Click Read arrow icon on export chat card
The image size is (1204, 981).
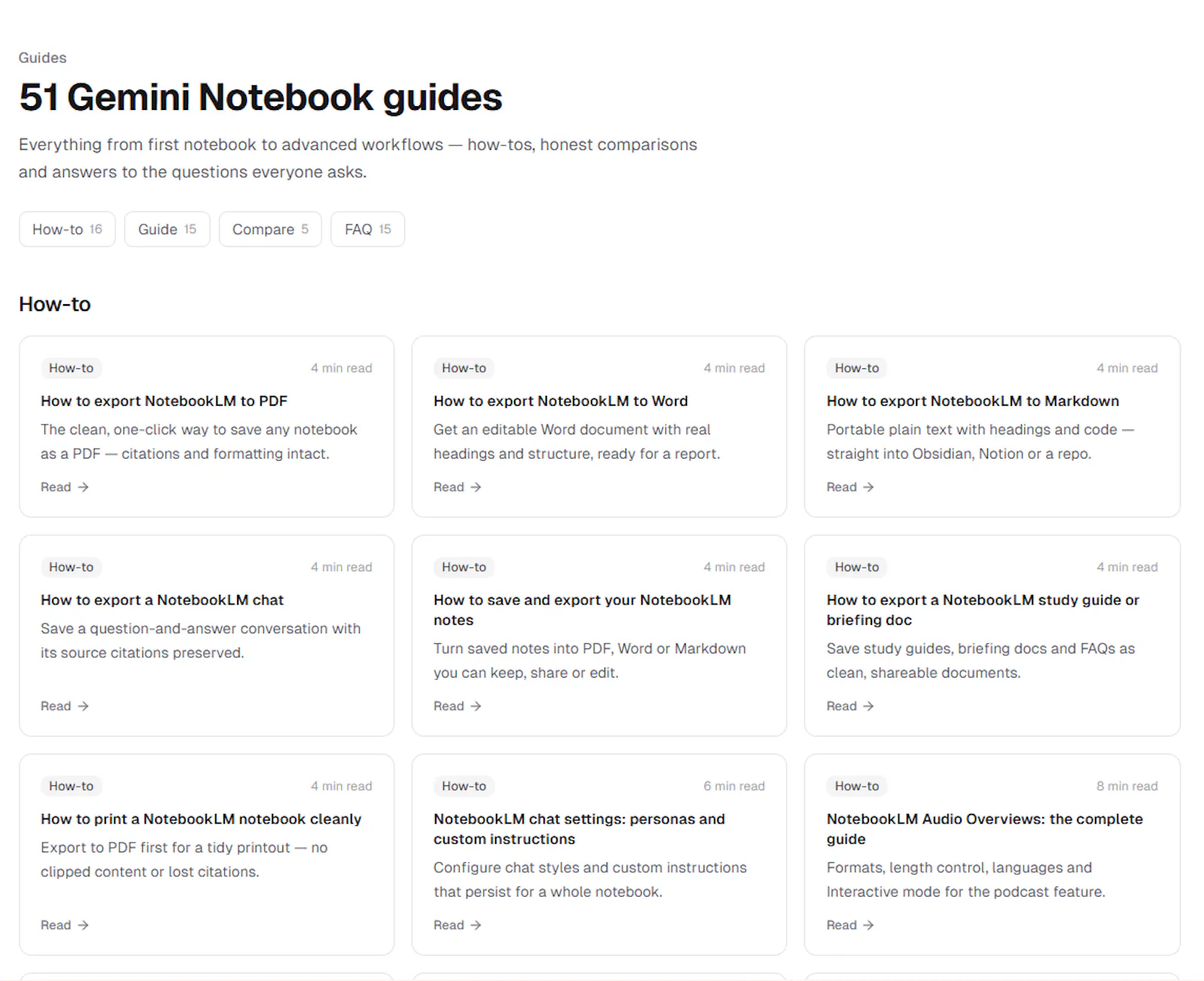[x=84, y=706]
